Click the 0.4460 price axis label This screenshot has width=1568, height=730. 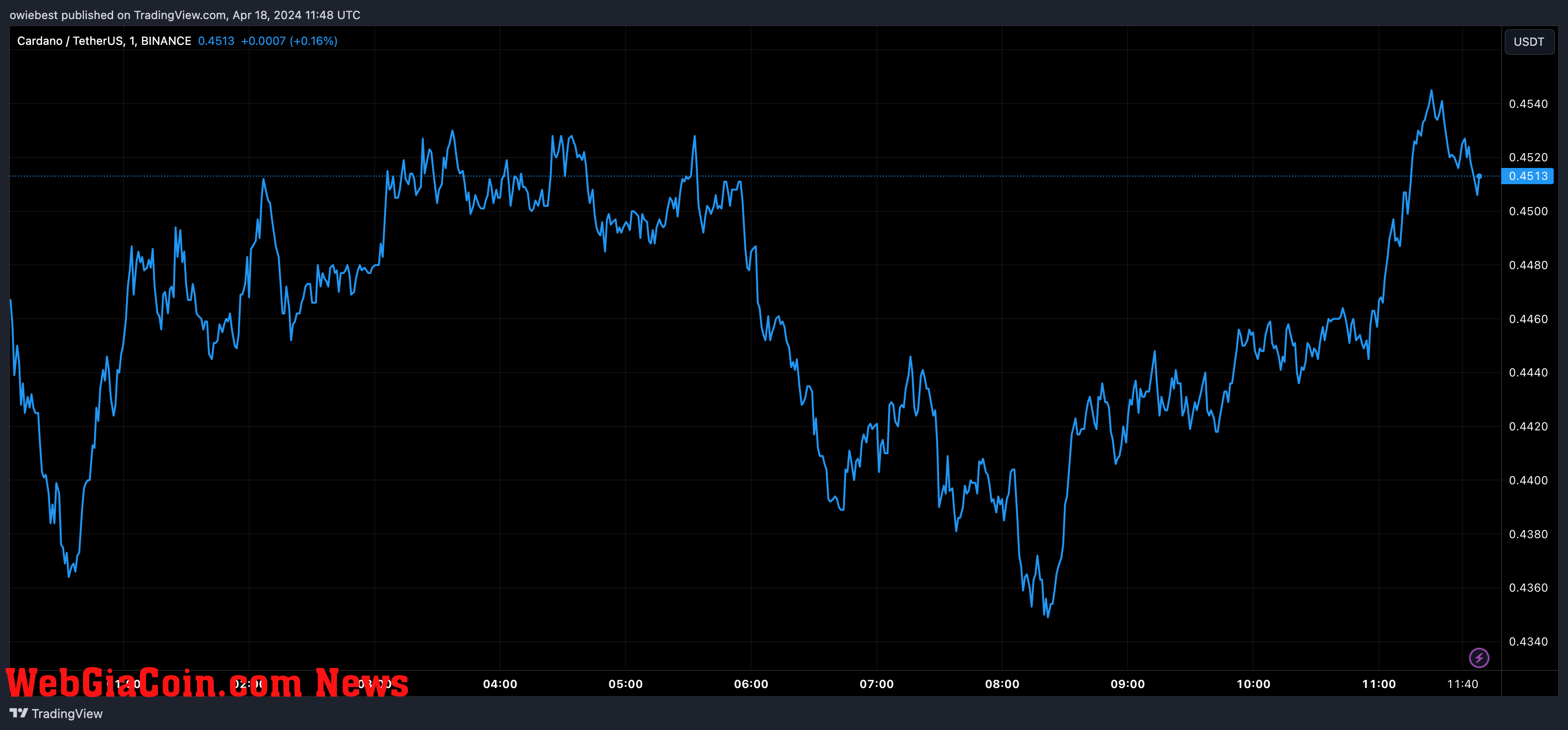[1528, 319]
